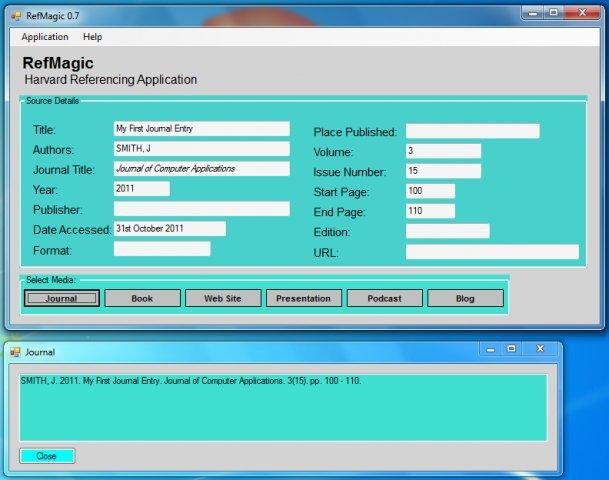
Task: Click the empty Publisher field
Action: 202,209
